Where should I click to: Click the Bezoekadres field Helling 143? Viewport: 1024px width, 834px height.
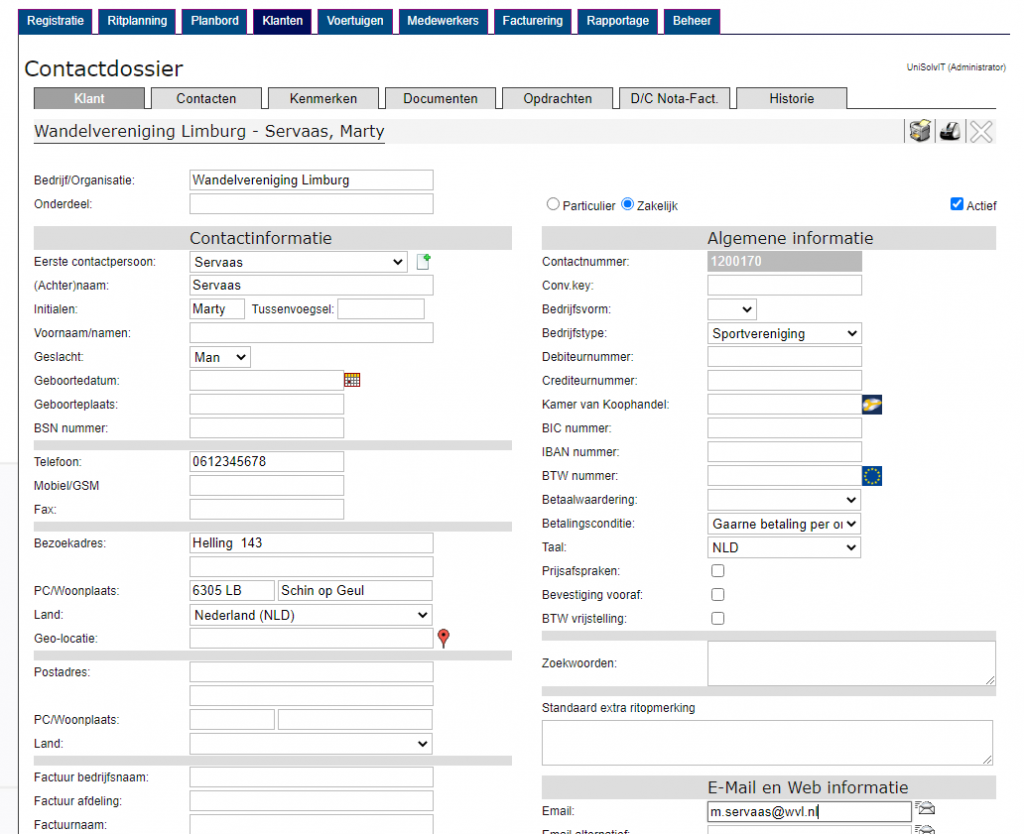[311, 543]
